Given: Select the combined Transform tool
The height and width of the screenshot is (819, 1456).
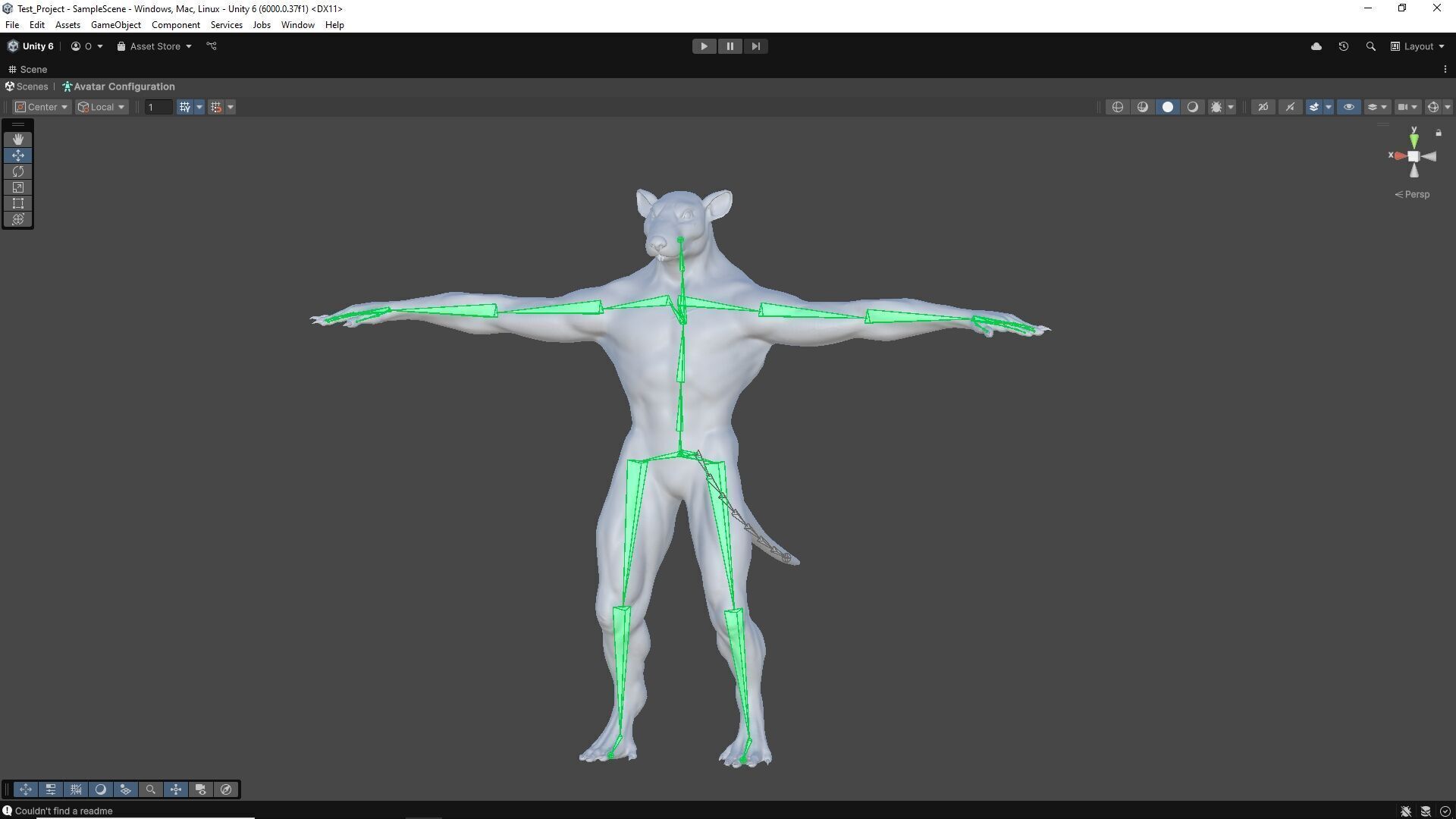Looking at the screenshot, I should (x=18, y=219).
